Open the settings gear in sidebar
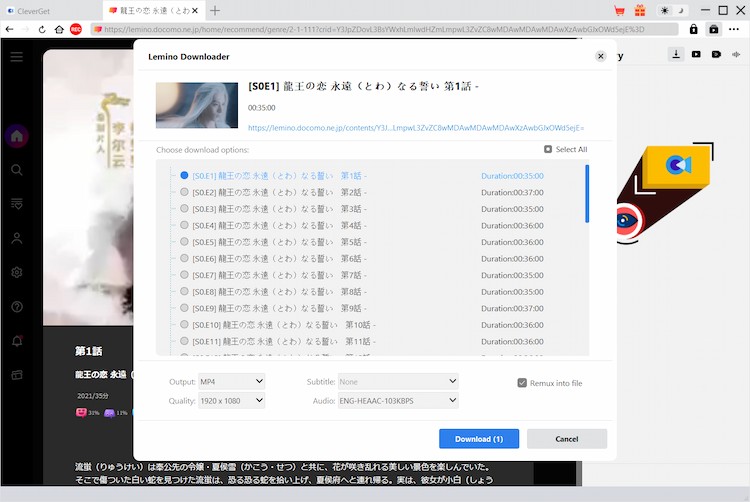Viewport: 750px width, 502px height. point(17,272)
